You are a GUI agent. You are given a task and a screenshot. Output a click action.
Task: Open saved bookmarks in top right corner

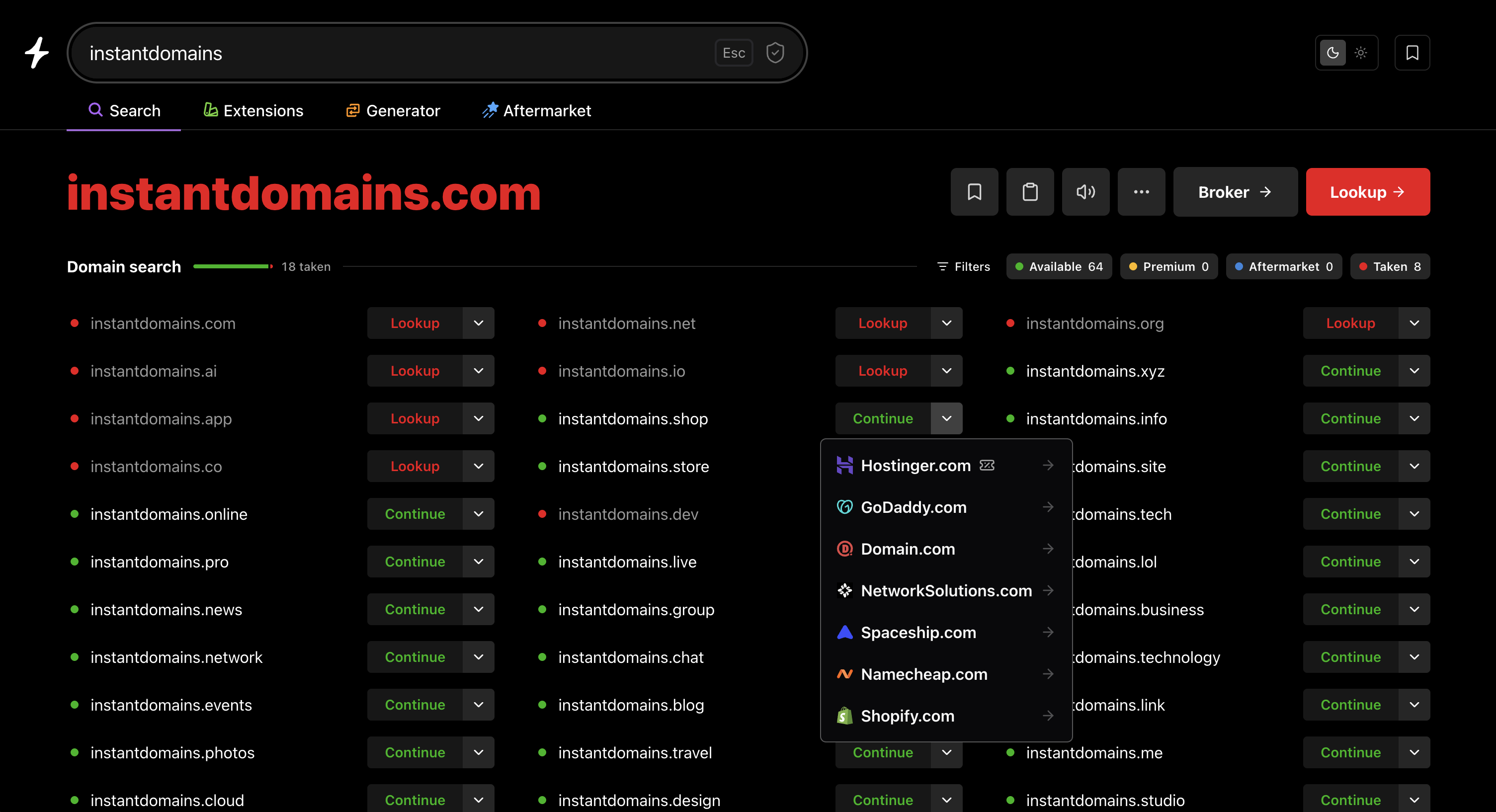(x=1412, y=53)
